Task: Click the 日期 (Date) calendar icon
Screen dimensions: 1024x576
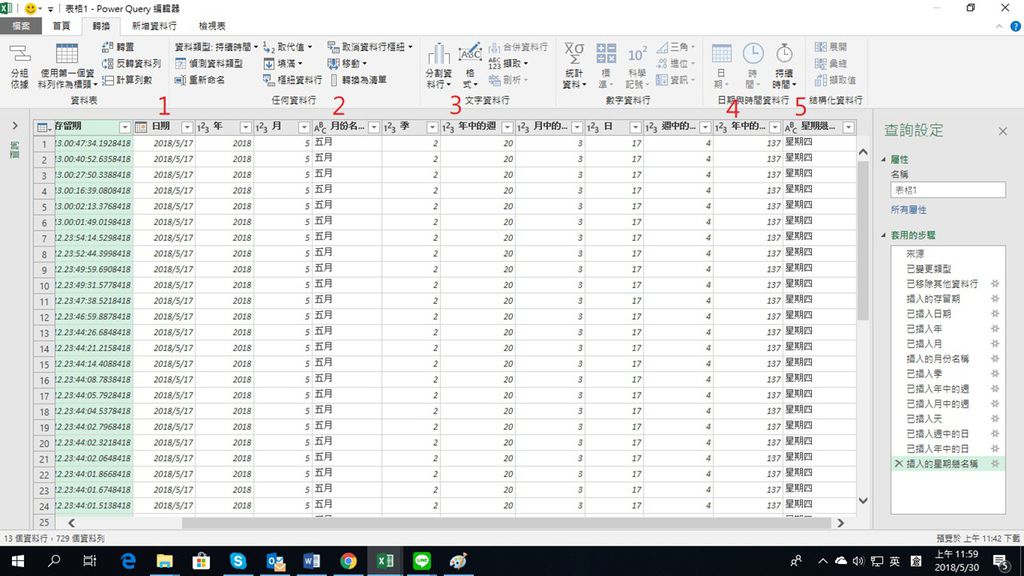Action: [x=721, y=54]
